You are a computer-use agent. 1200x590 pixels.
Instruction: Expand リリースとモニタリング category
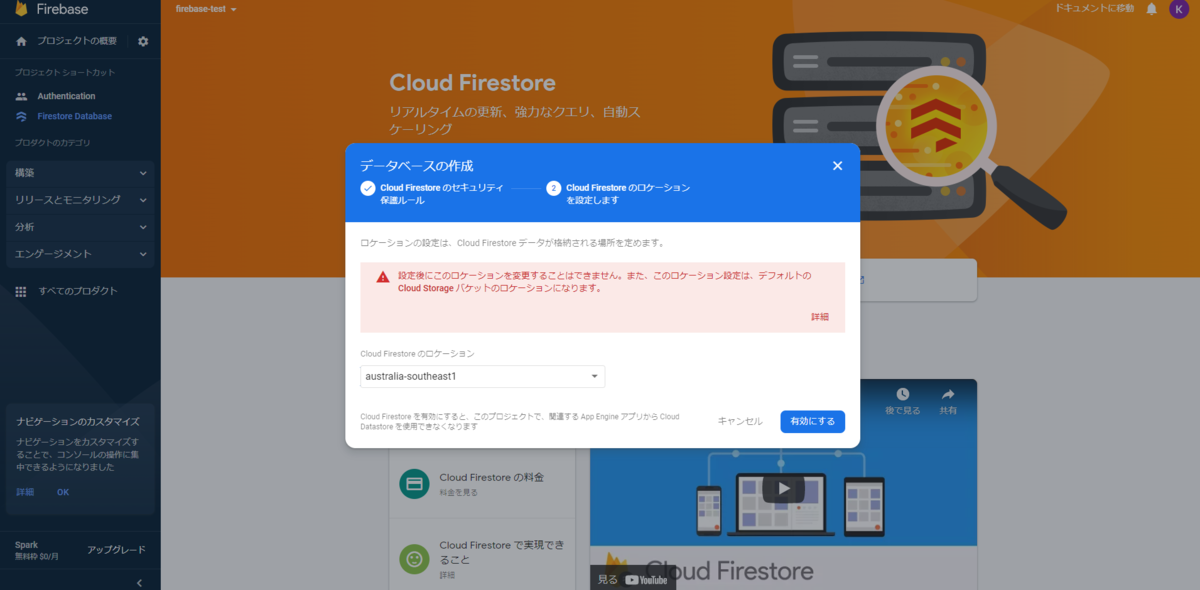pyautogui.click(x=80, y=200)
